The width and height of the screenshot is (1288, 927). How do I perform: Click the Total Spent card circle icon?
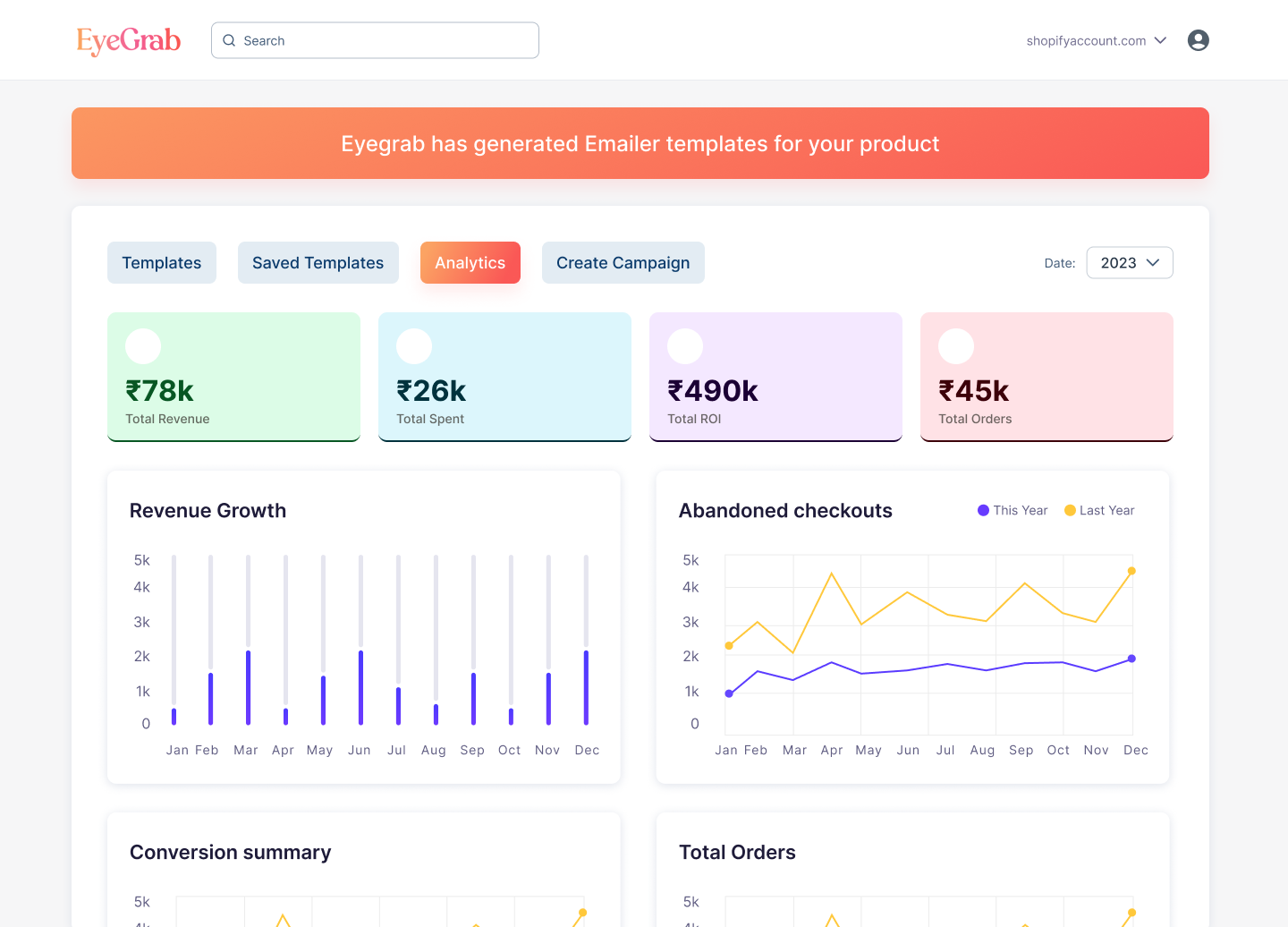pos(414,346)
